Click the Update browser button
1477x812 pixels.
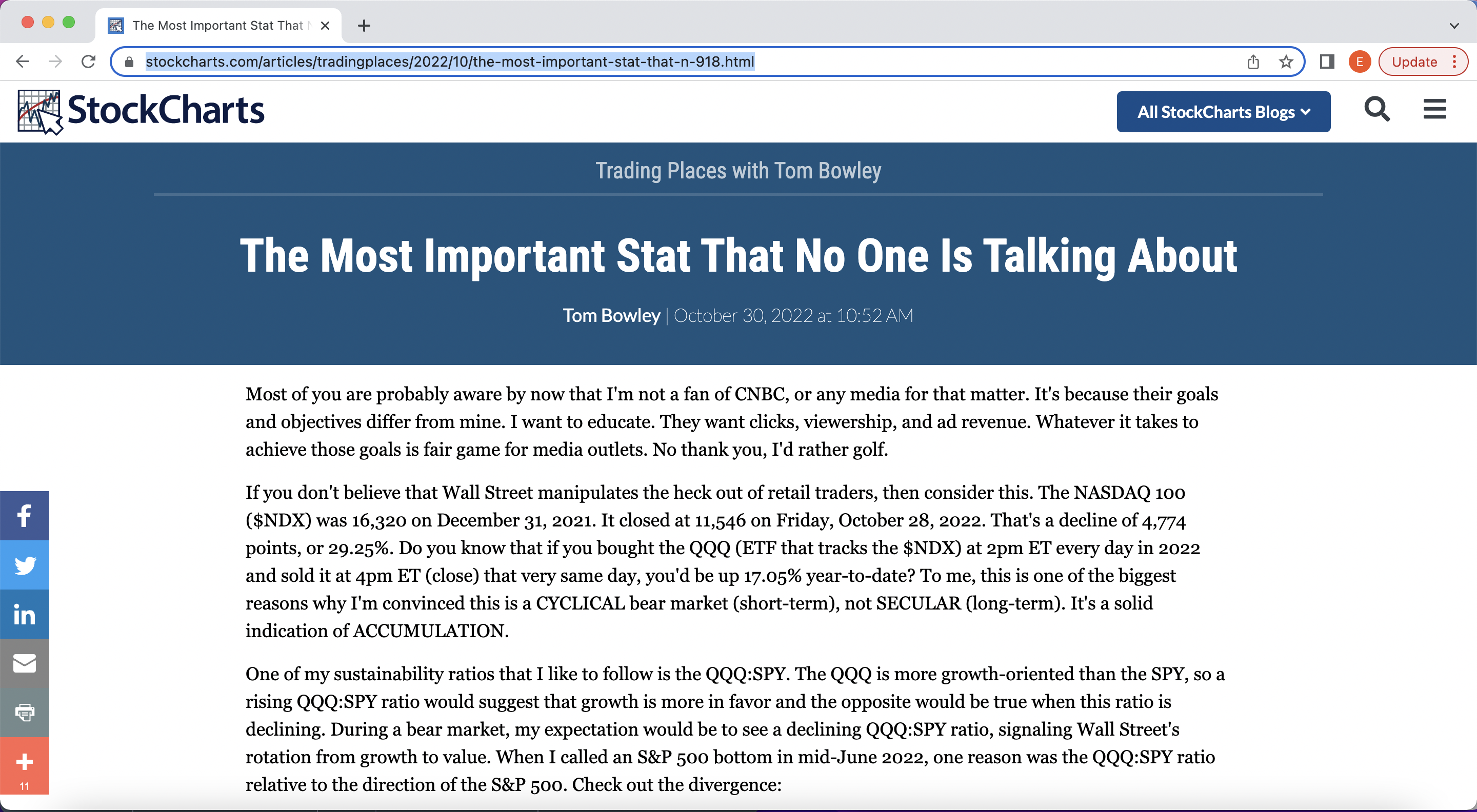coord(1414,62)
